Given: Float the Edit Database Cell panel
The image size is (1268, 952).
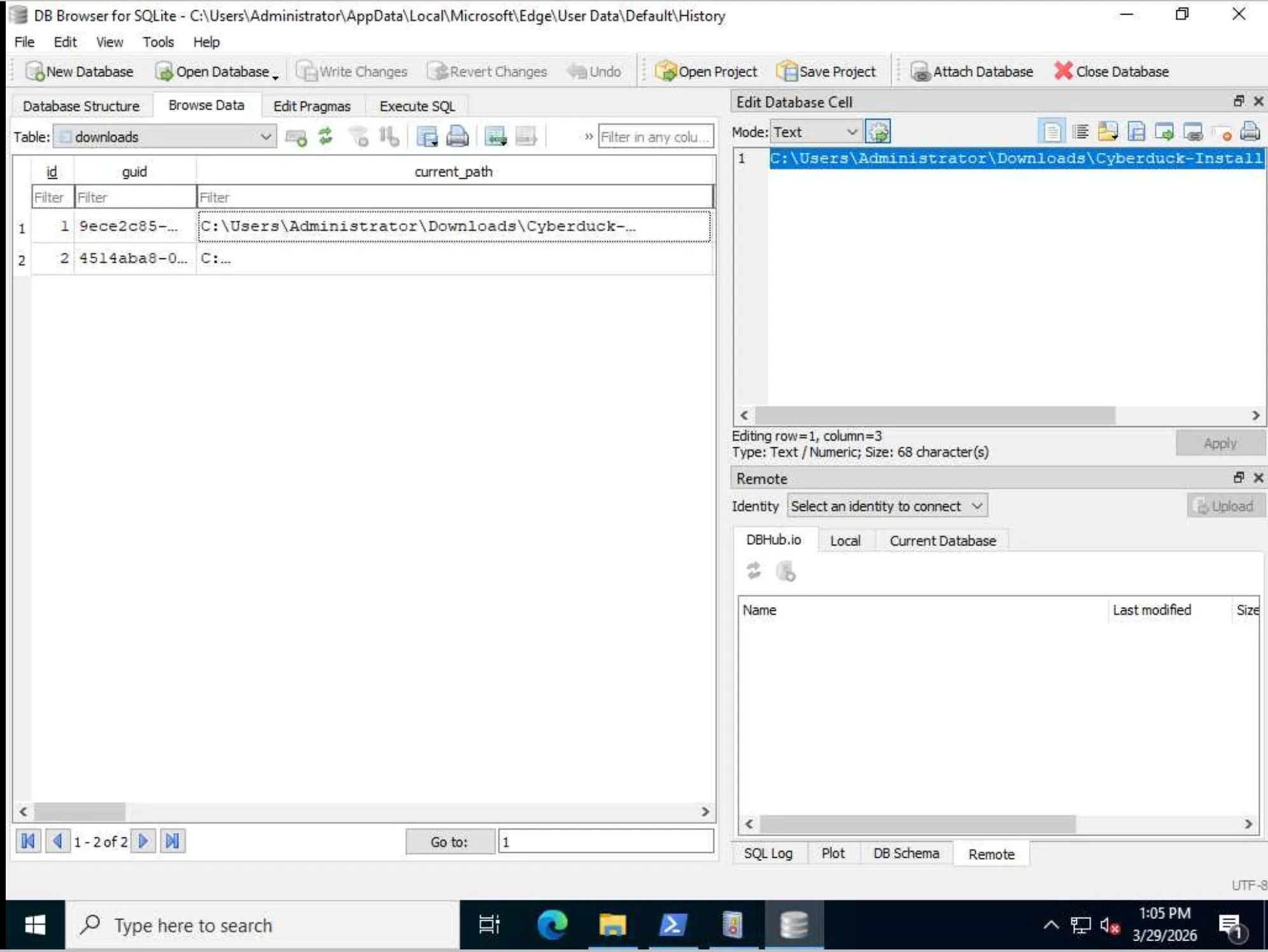Looking at the screenshot, I should (x=1239, y=101).
